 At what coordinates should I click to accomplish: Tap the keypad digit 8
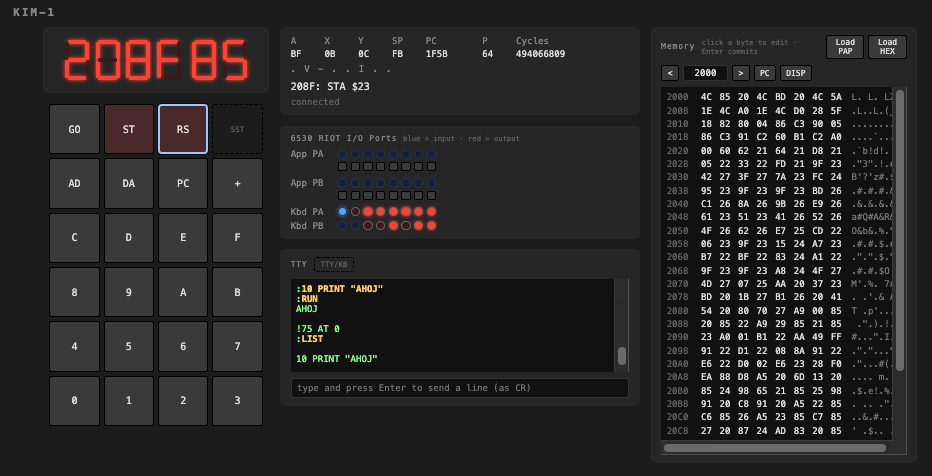coord(74,292)
